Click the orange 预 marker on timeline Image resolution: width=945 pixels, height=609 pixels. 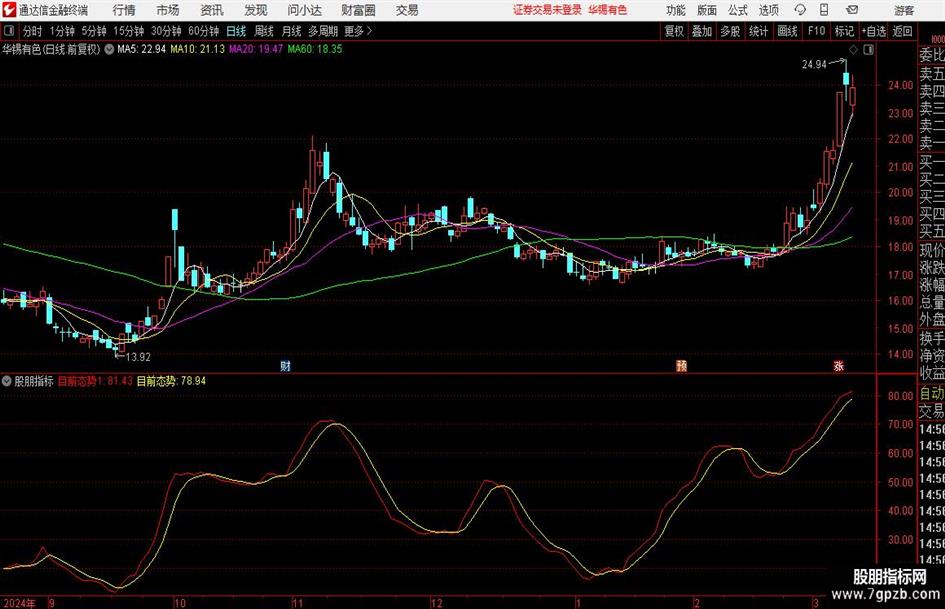pos(682,365)
